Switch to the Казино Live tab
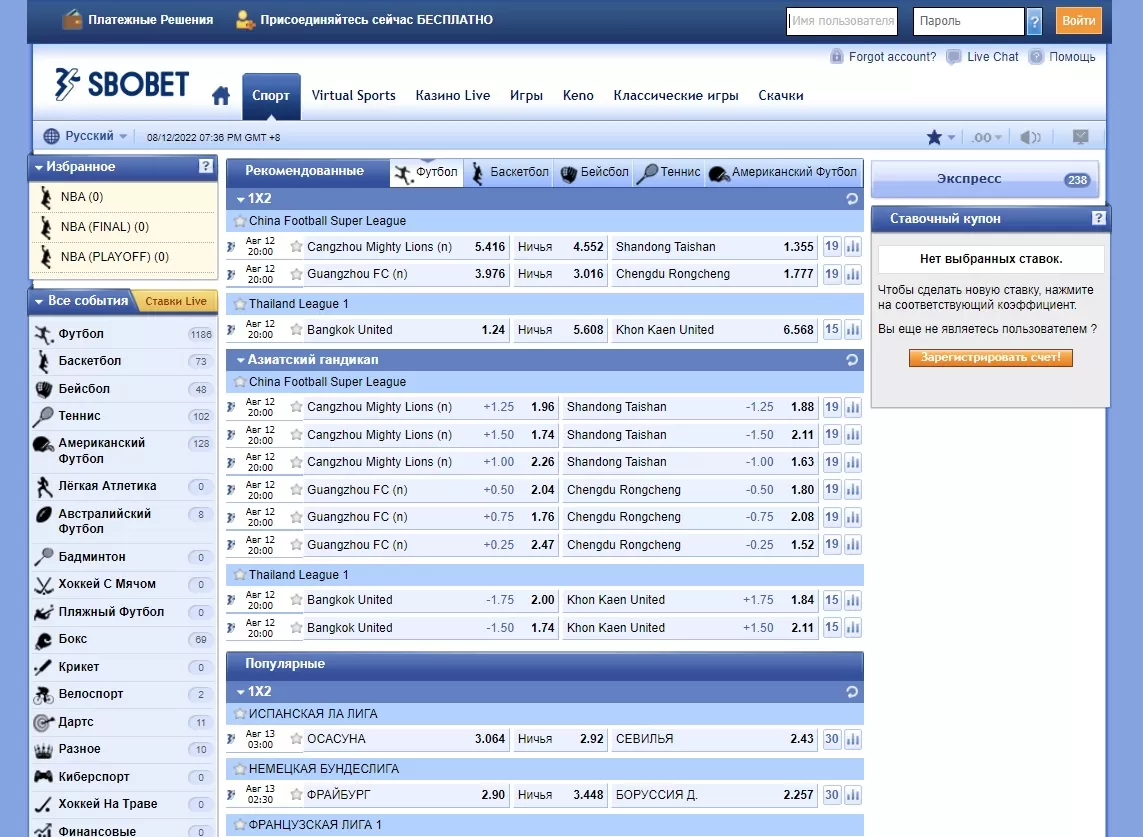This screenshot has height=837, width=1143. [x=453, y=95]
